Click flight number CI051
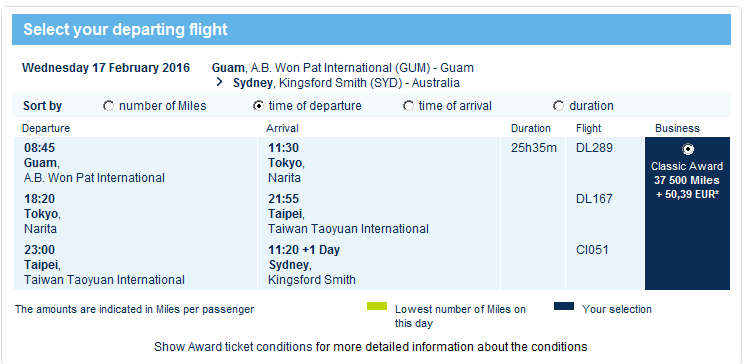Screen dimensions: 744x364 pyautogui.click(x=592, y=250)
